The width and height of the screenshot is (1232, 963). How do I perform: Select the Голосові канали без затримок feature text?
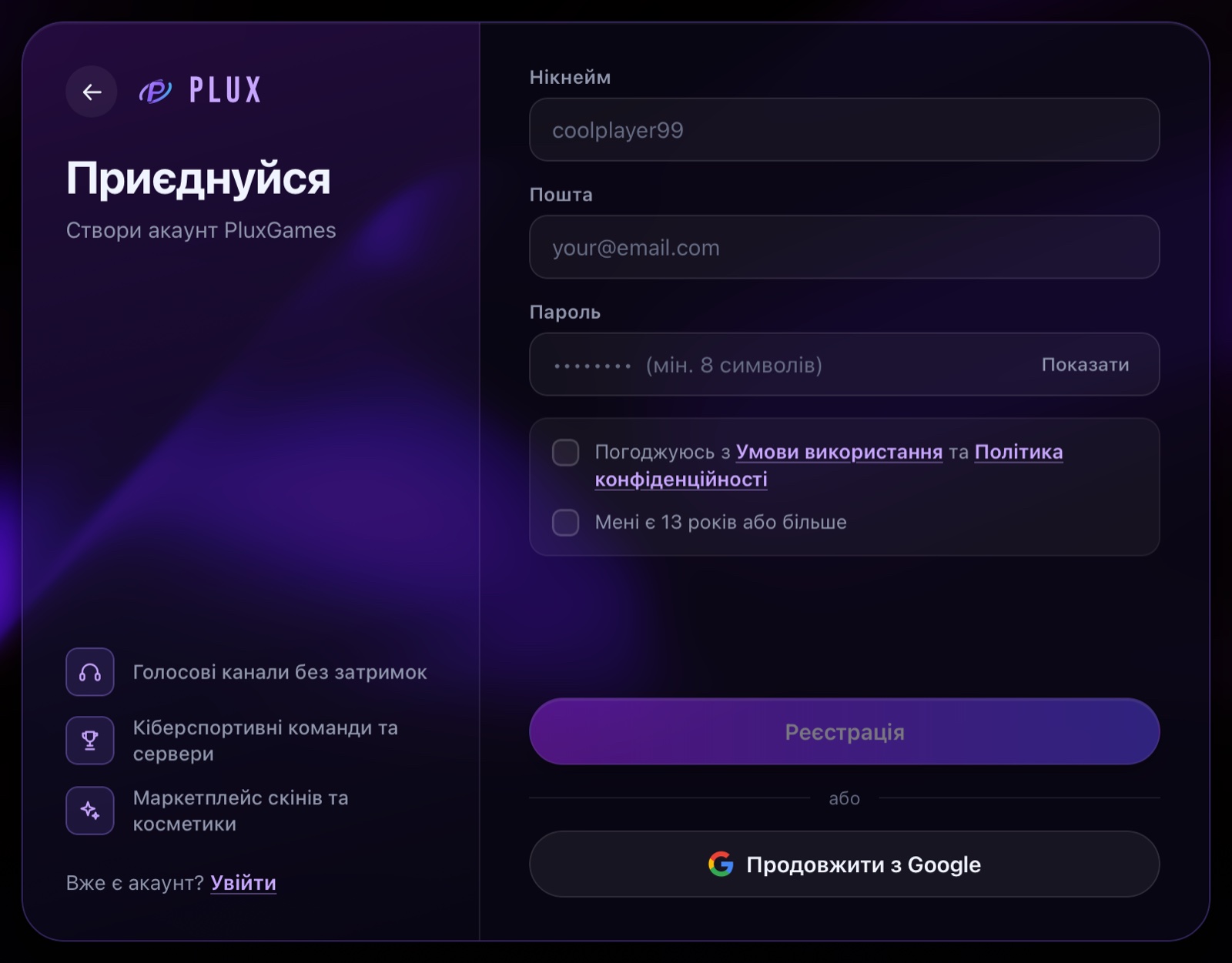[280, 672]
